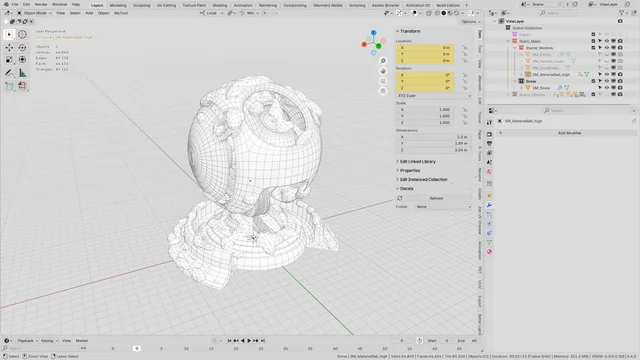Open the XYZ Euler rotation mode dropdown

click(x=433, y=96)
